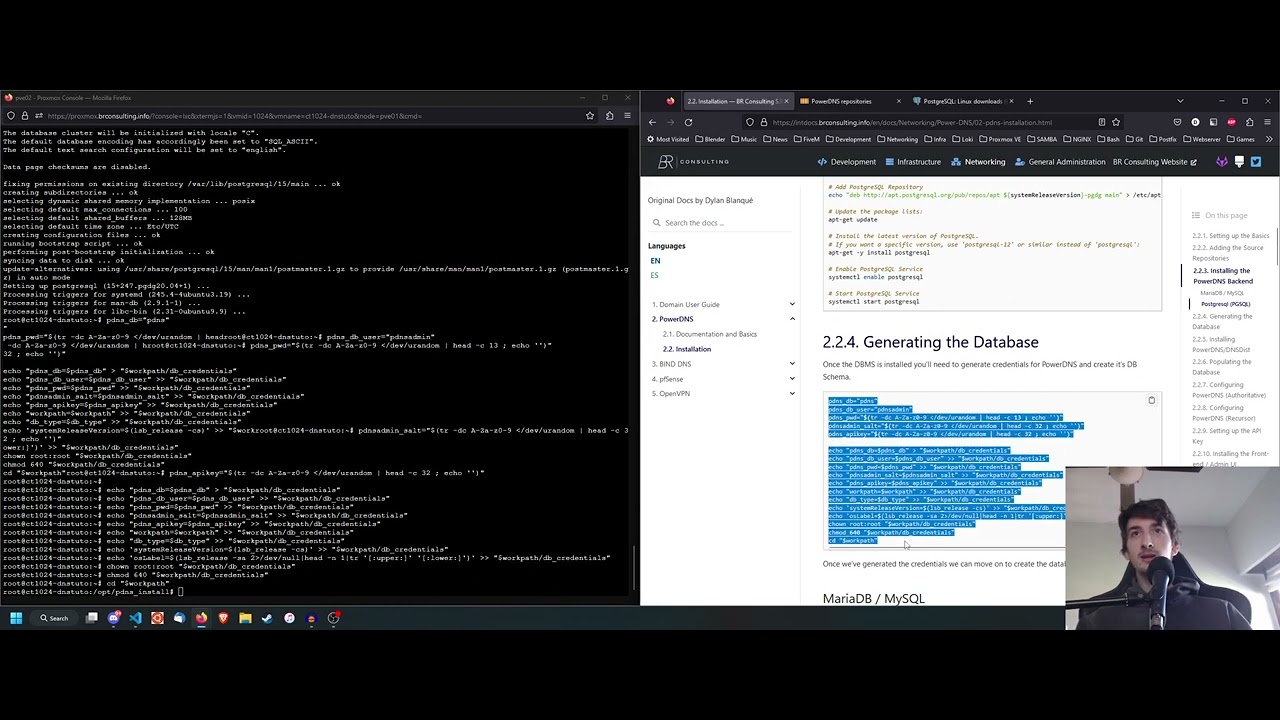Click the BR Consulting logo
Image resolution: width=1280 pixels, height=720 pixels.
(x=693, y=162)
